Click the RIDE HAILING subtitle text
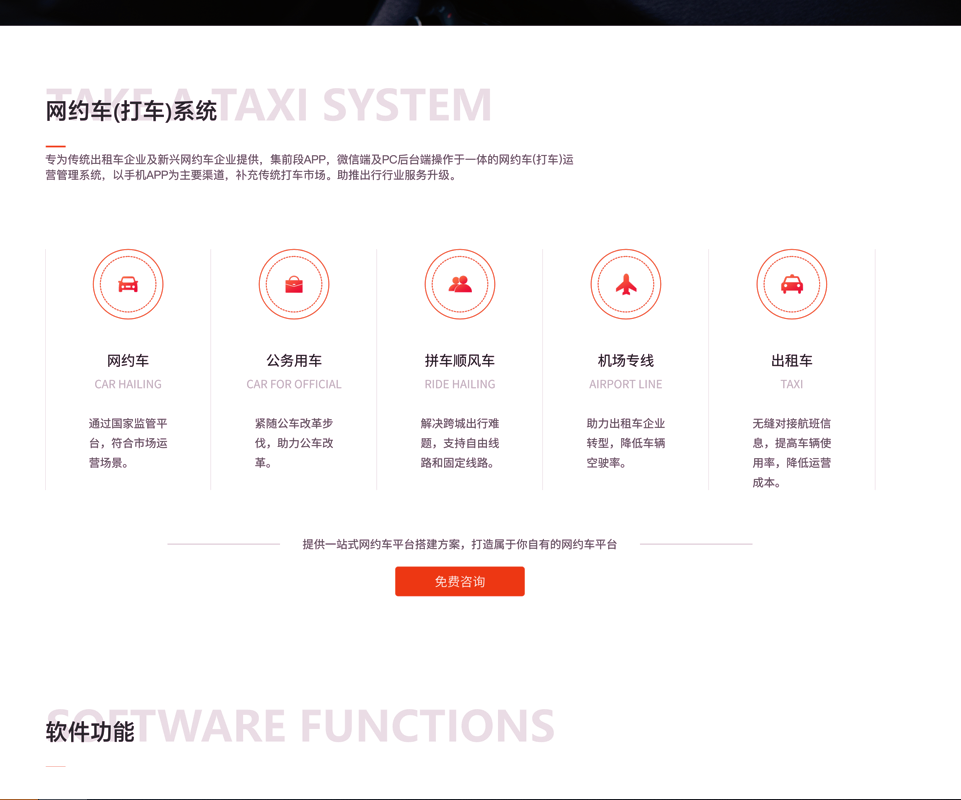The height and width of the screenshot is (800, 961). coord(460,384)
